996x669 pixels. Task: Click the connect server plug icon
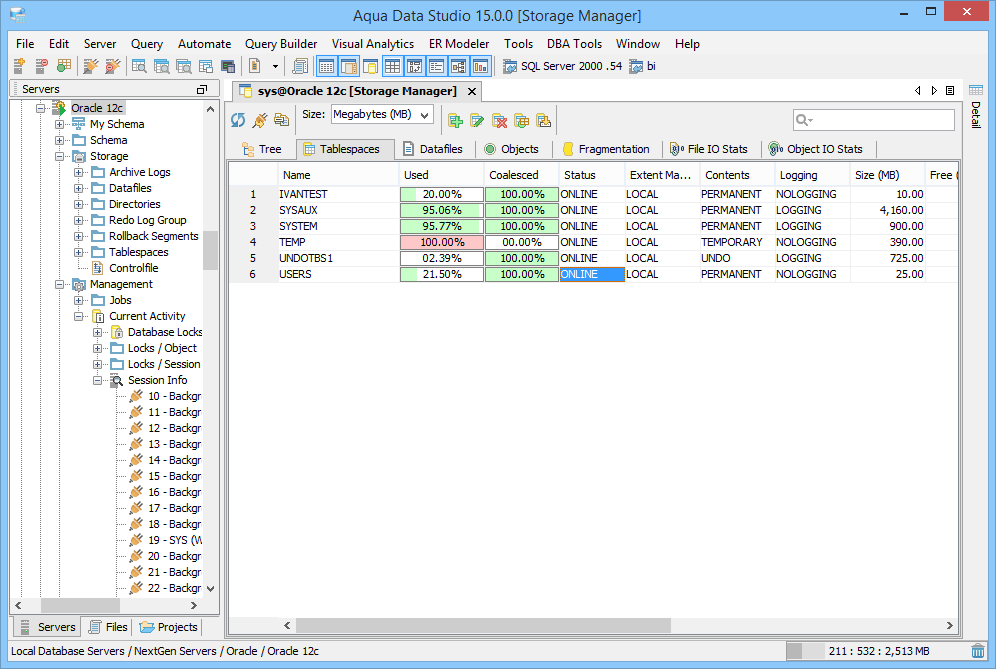coord(91,65)
